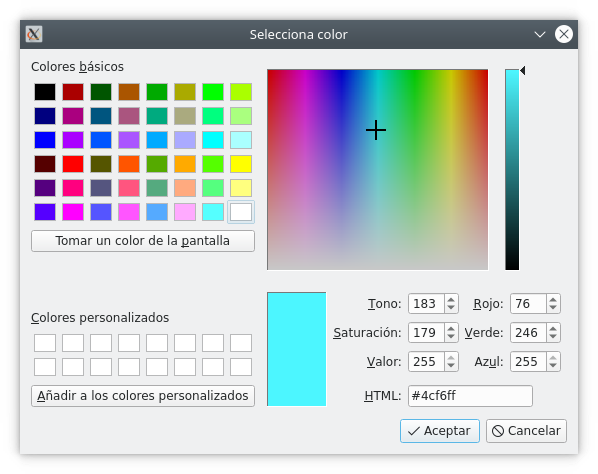Click the dropdown chevron in the title bar
This screenshot has height=474, width=598.
pyautogui.click(x=540, y=34)
